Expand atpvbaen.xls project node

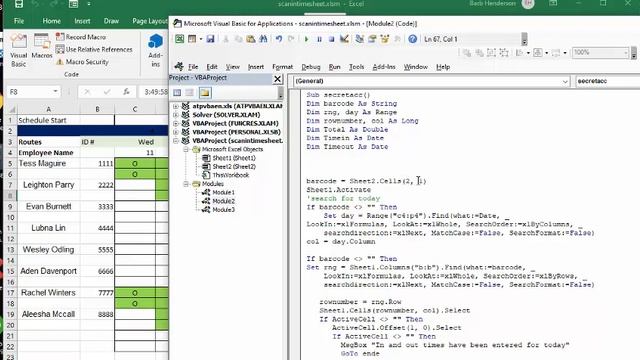tap(176, 106)
